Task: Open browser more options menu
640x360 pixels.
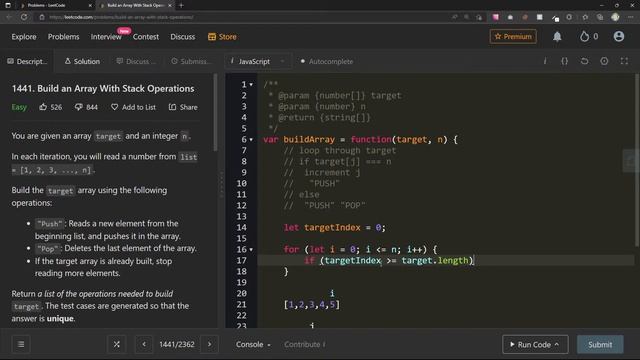Action: (631, 17)
